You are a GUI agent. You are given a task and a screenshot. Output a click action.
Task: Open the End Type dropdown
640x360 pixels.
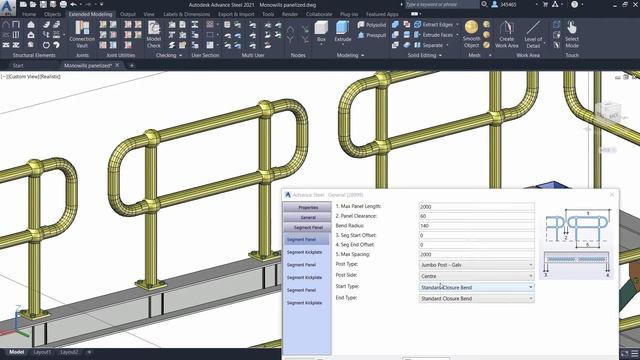click(x=476, y=298)
